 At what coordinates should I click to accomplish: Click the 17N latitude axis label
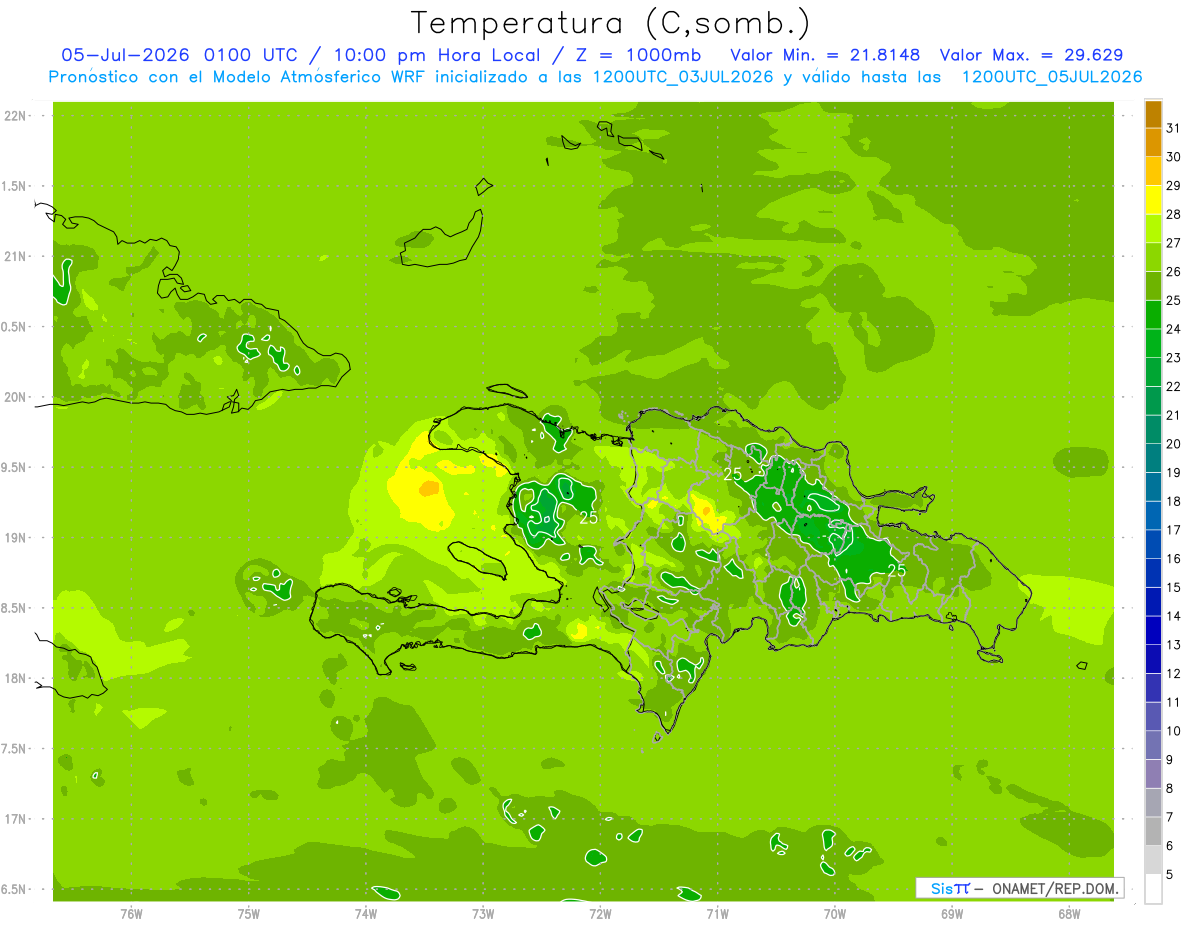coord(14,819)
